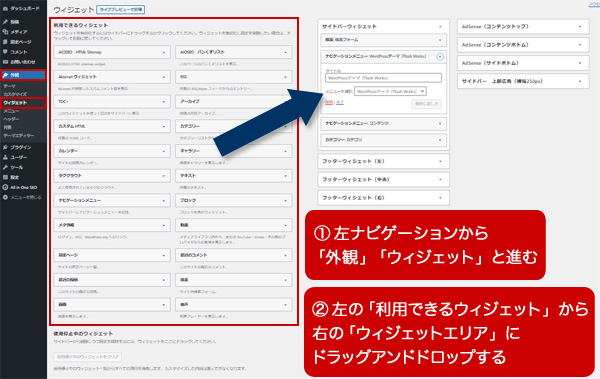This screenshot has height=379, width=600.
Task: Click the All in One SEO icon
Action: 5,187
